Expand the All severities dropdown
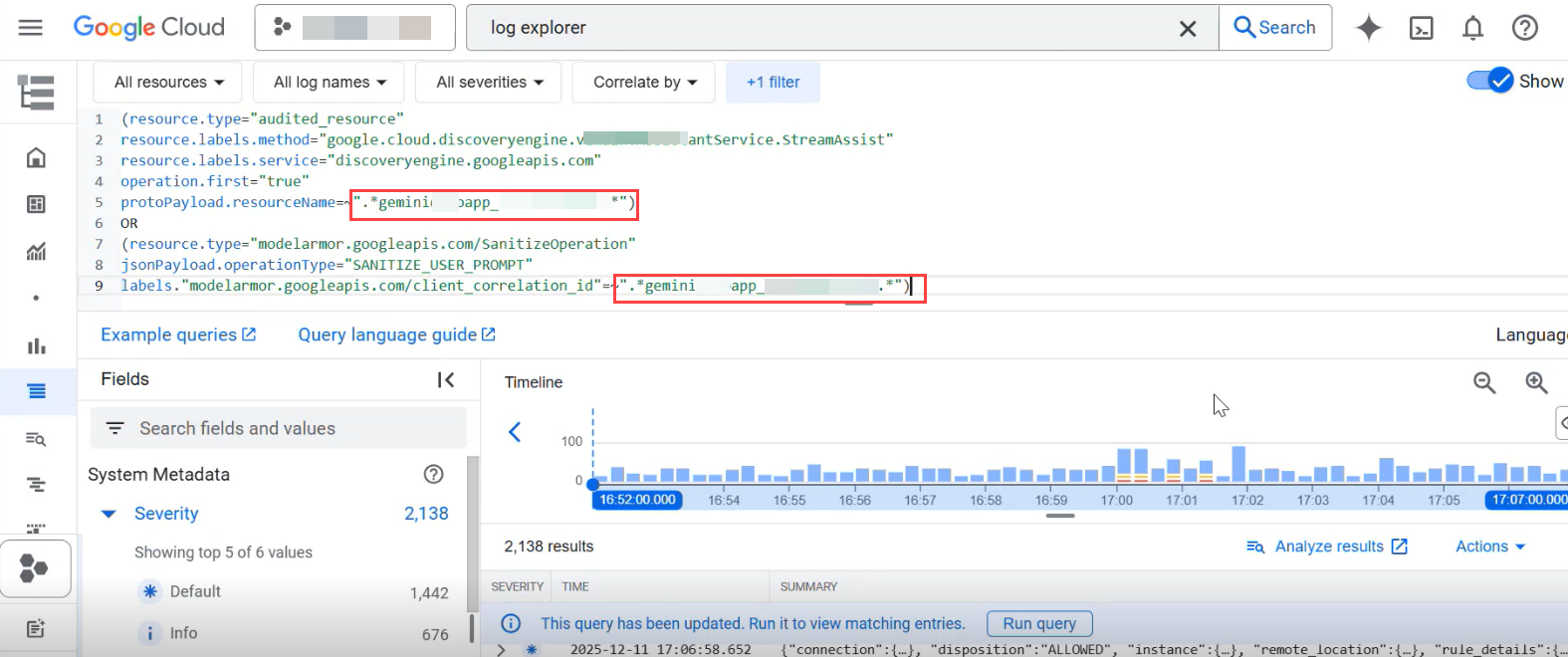This screenshot has width=1568, height=657. (x=489, y=83)
